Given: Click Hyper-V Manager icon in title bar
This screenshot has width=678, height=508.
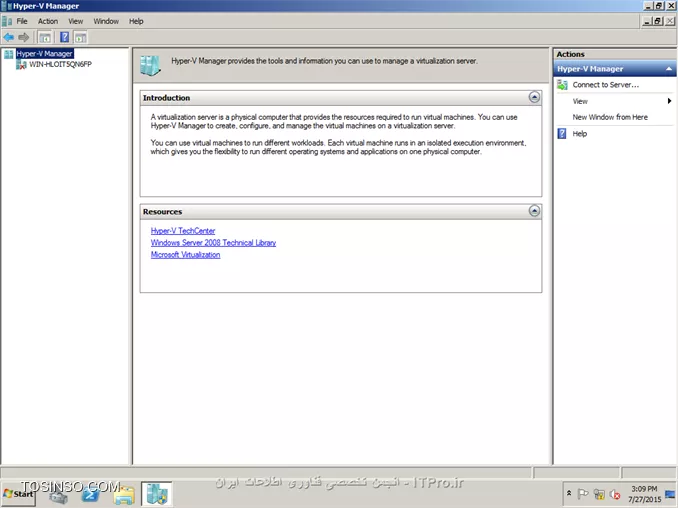Looking at the screenshot, I should pos(6,6).
